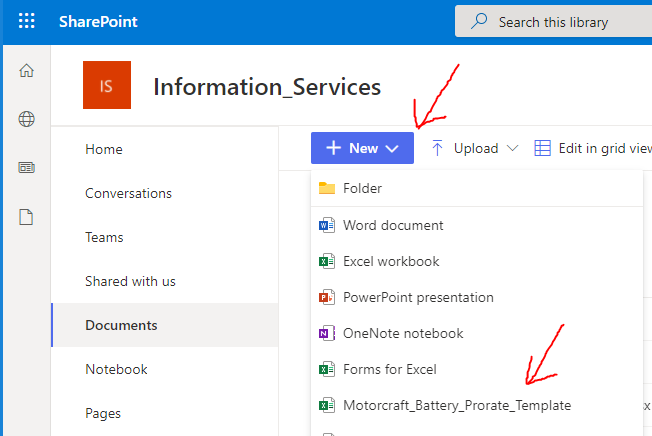Click the yellow Folder icon

click(327, 188)
